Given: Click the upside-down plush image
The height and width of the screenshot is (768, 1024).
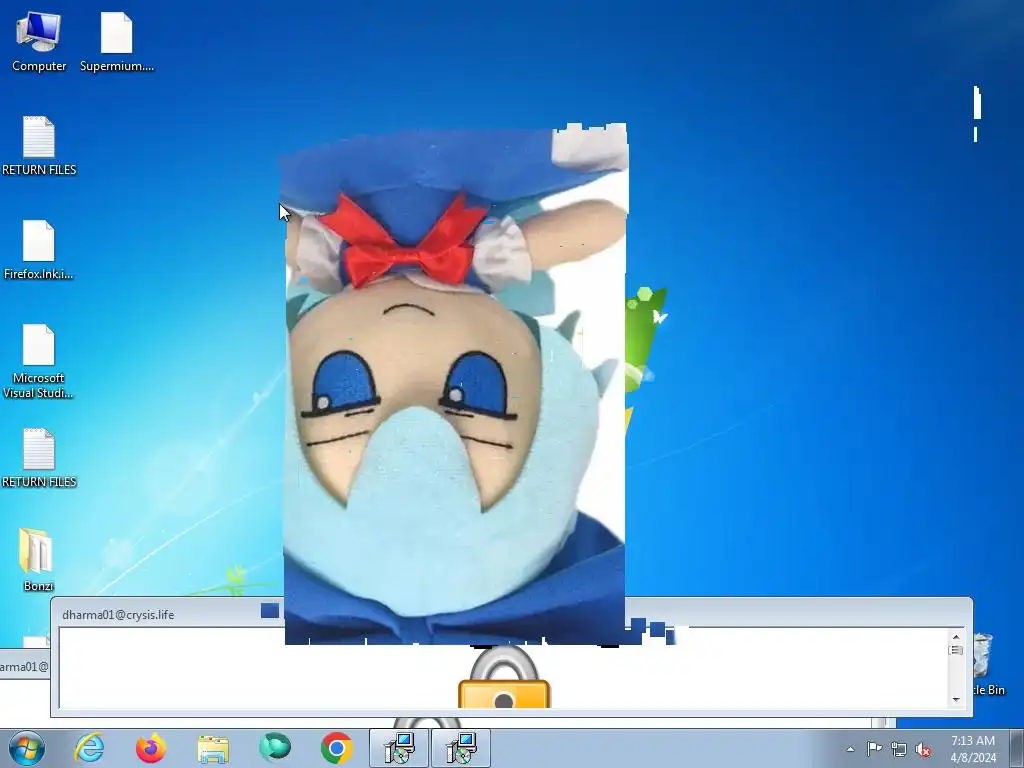Looking at the screenshot, I should pyautogui.click(x=455, y=384).
